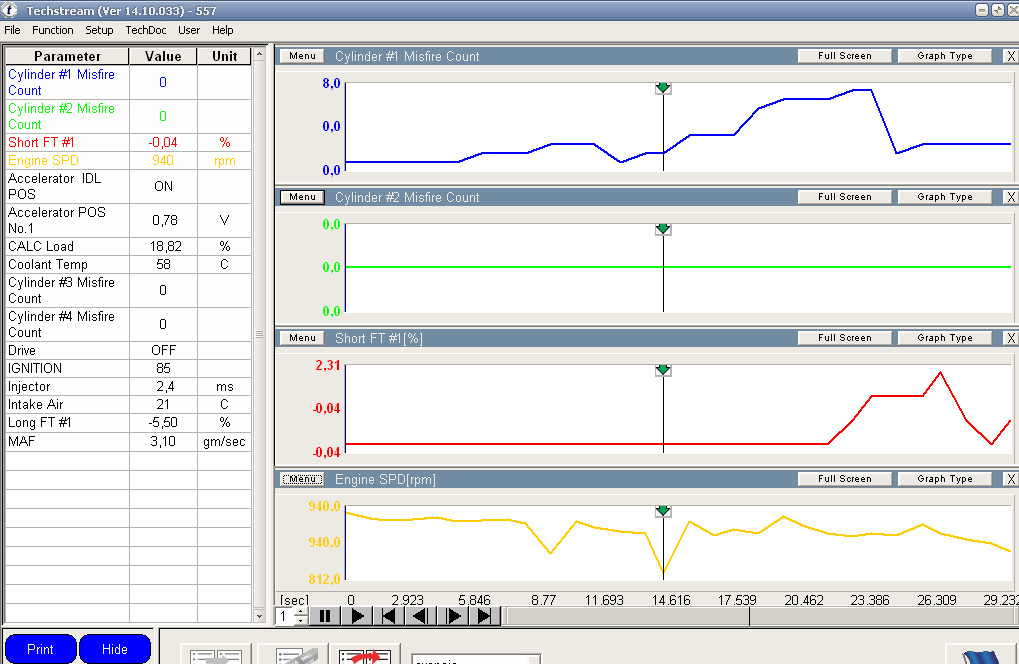The height and width of the screenshot is (664, 1019).
Task: Open the Function menu
Action: tap(53, 30)
